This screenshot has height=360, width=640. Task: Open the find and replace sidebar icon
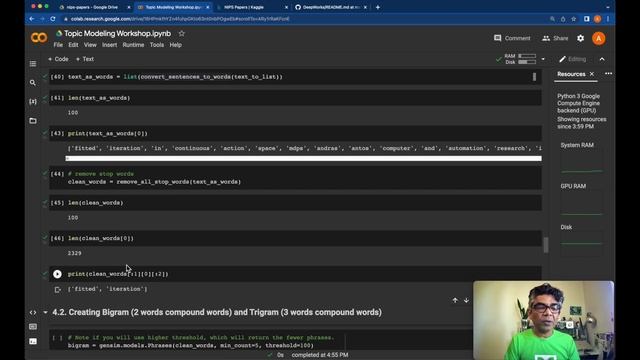[33, 82]
